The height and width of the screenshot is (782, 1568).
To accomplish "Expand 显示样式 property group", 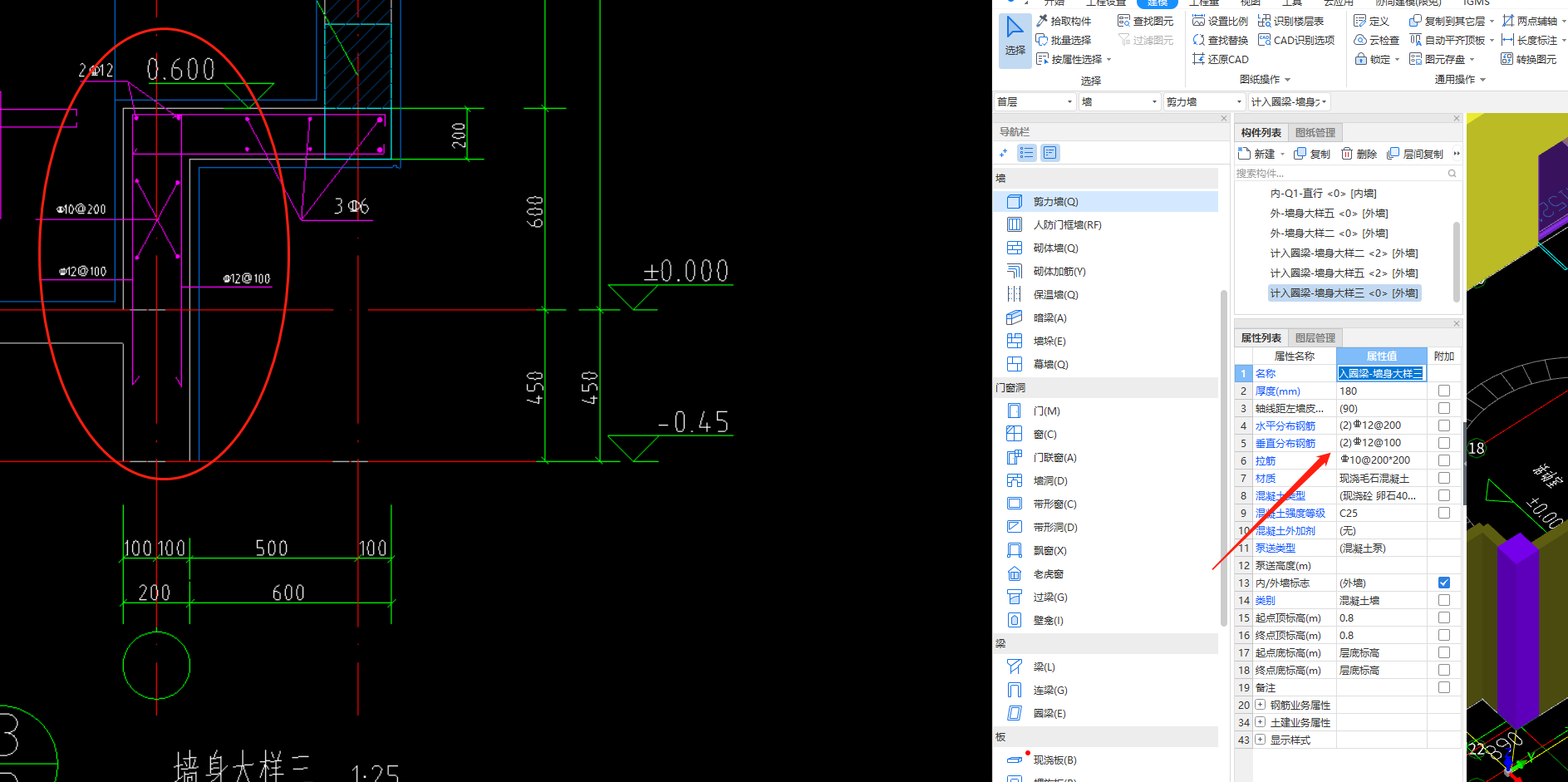I will [x=1261, y=740].
